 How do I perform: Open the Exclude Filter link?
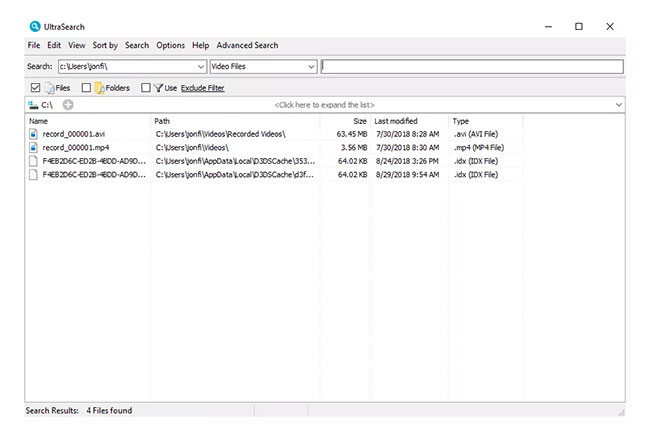click(203, 88)
